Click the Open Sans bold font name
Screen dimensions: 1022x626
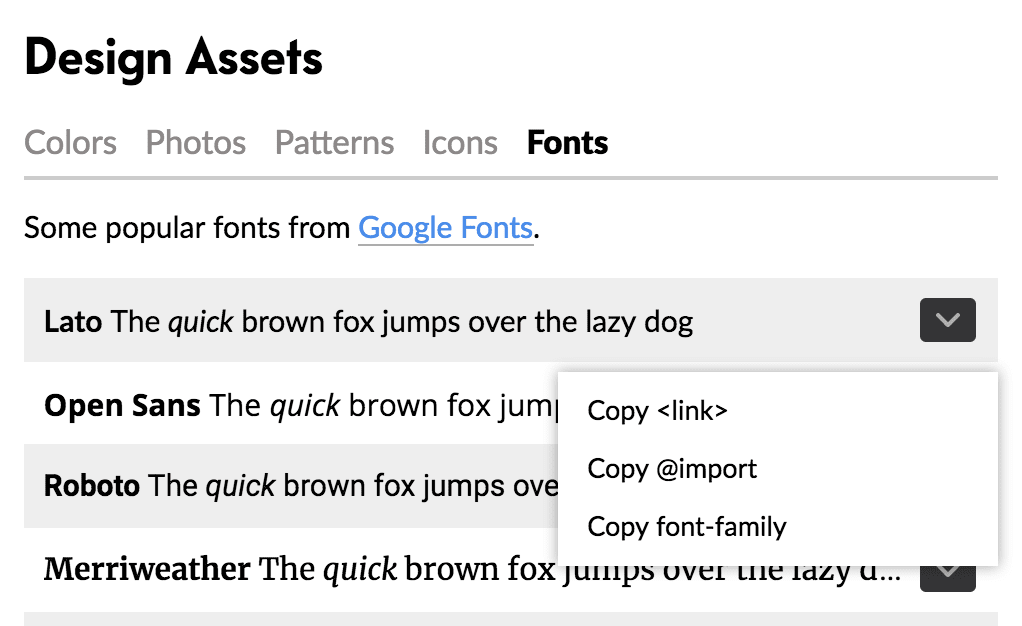(120, 404)
